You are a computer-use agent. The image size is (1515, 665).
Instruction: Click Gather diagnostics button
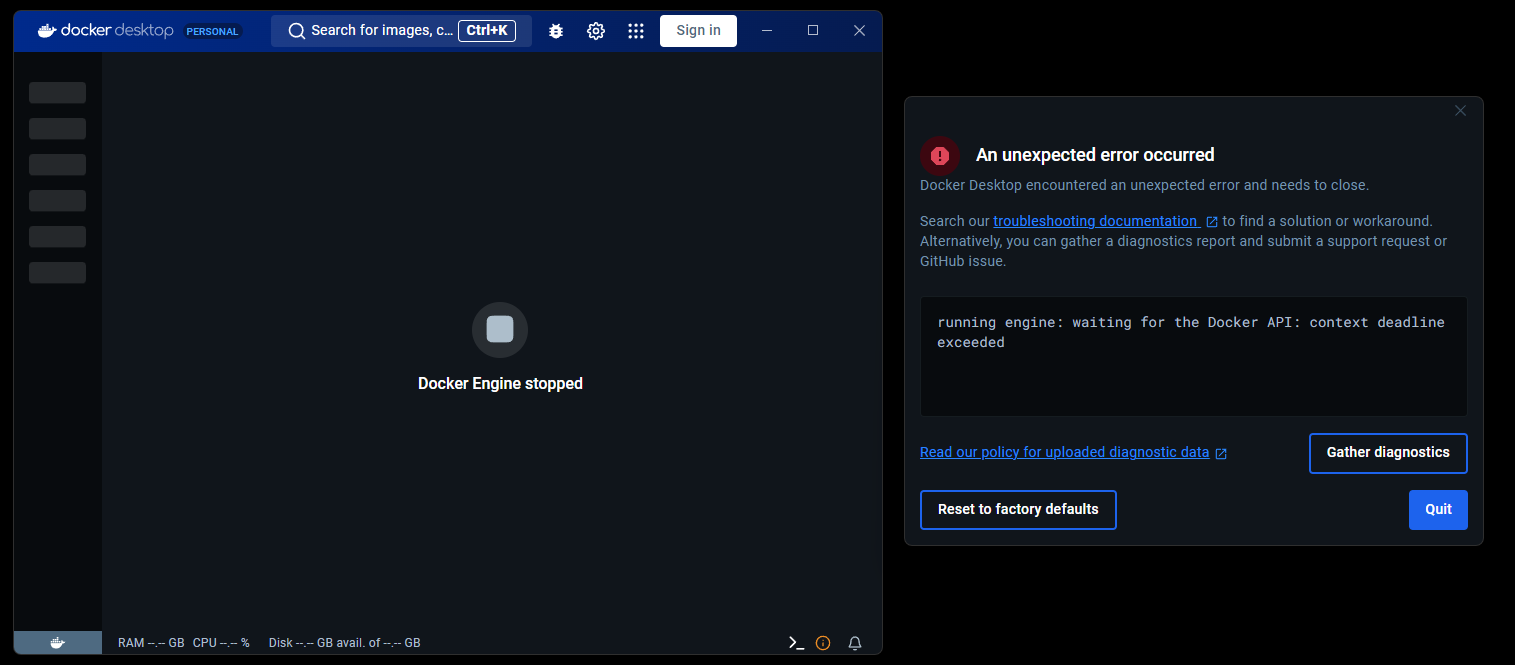[x=1388, y=453]
